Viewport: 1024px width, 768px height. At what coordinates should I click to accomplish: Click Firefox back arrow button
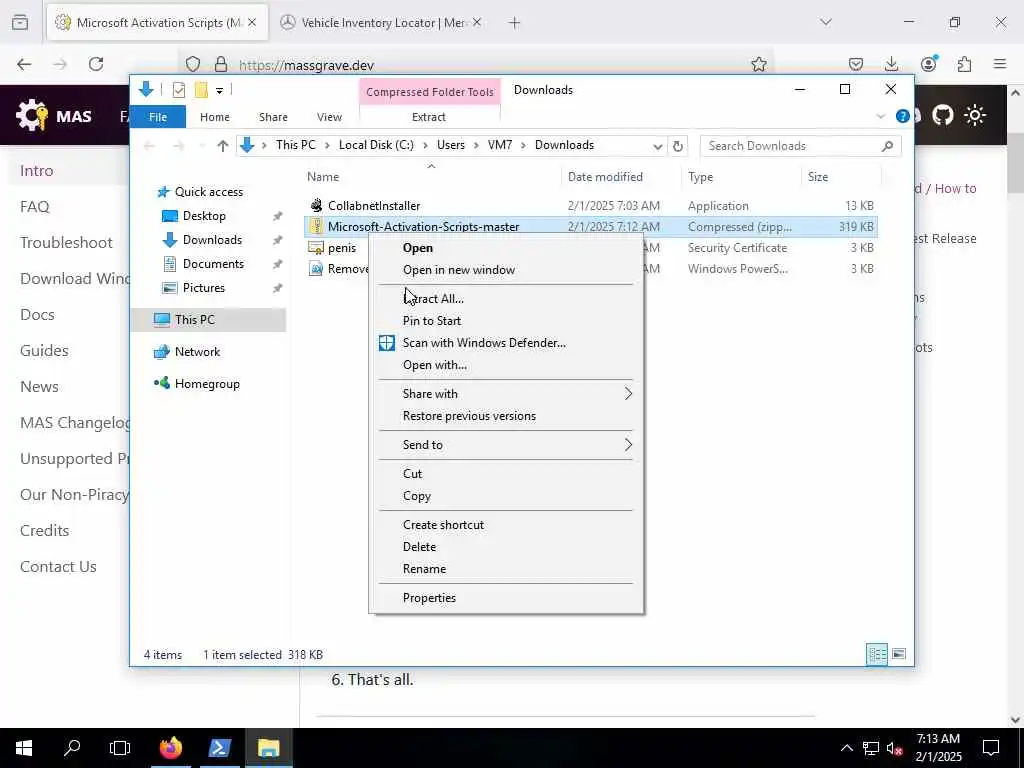click(x=24, y=64)
